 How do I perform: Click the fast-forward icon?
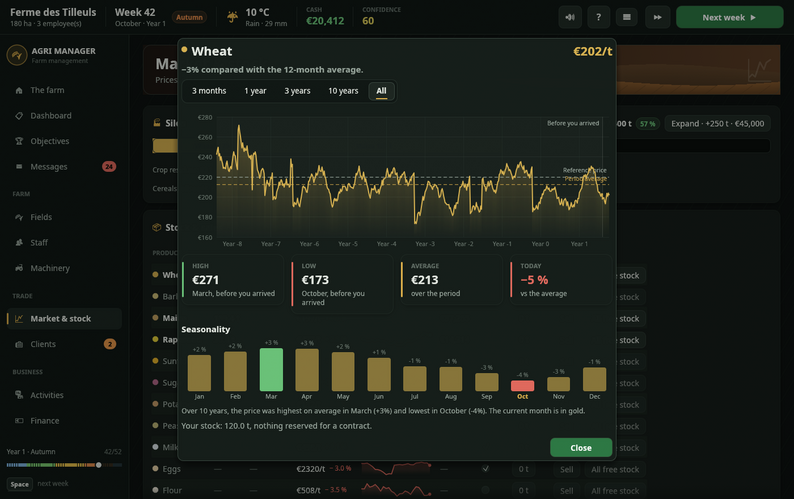pyautogui.click(x=657, y=17)
